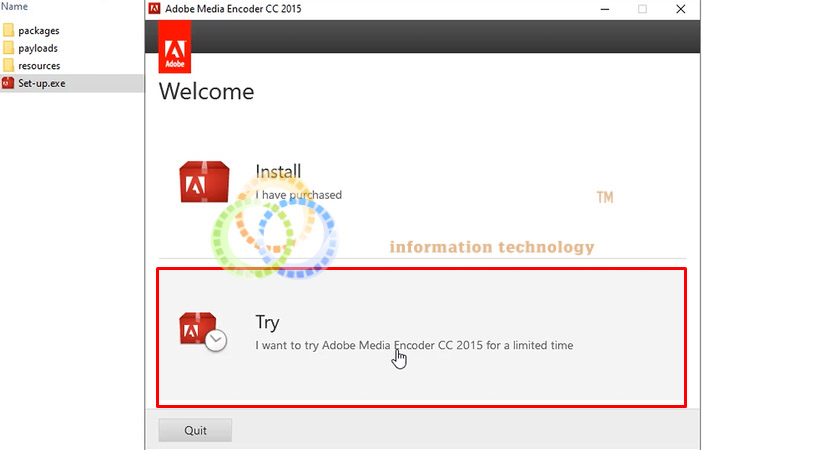Minimize the Adobe Media Encoder window
This screenshot has height=450, width=820.
click(x=605, y=9)
